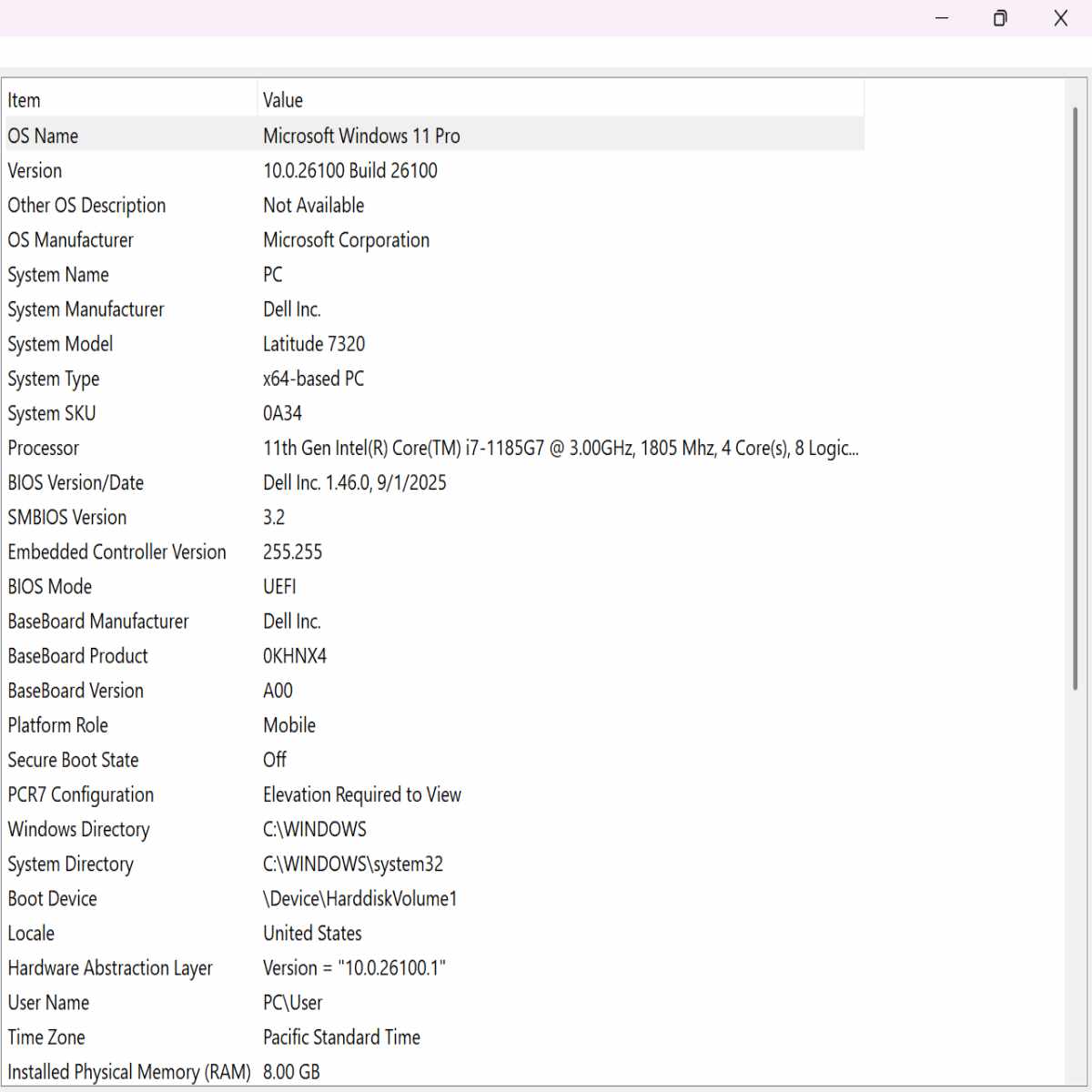The width and height of the screenshot is (1092, 1092).
Task: Click the \Device\HarddiskVolume1 value
Action: coord(360,898)
